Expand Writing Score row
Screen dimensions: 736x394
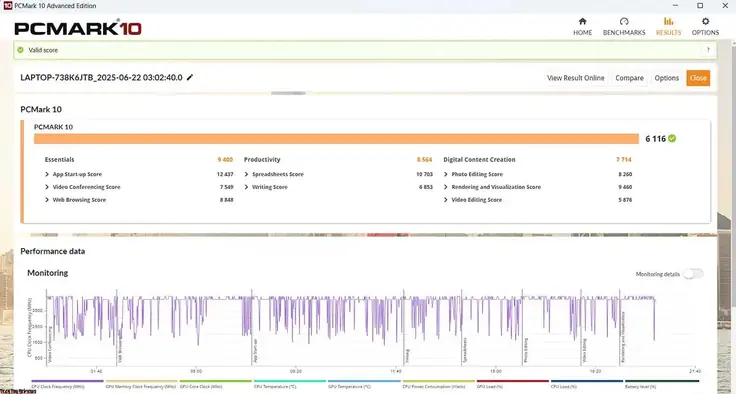(246, 187)
